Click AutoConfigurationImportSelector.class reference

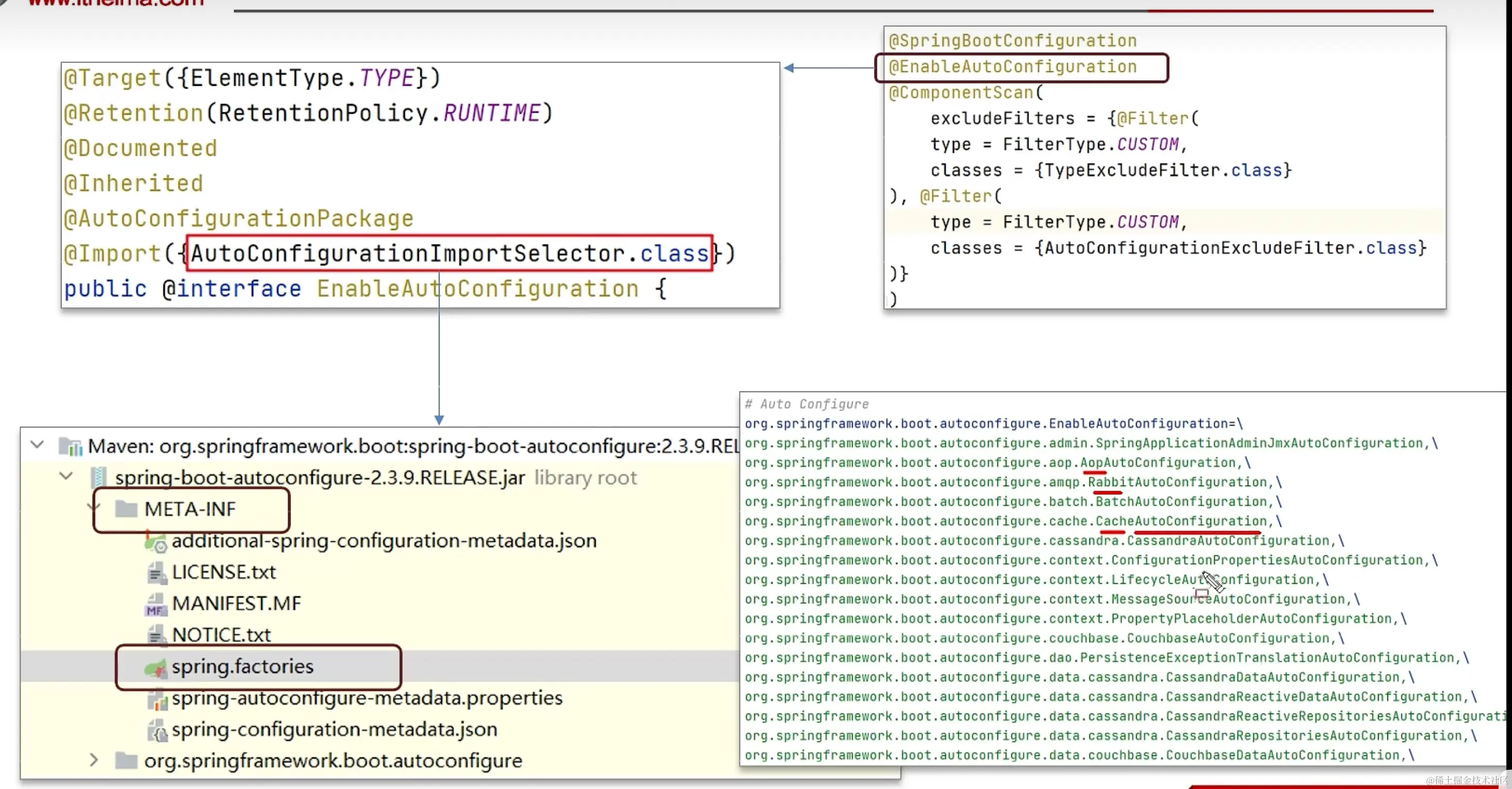tap(449, 253)
